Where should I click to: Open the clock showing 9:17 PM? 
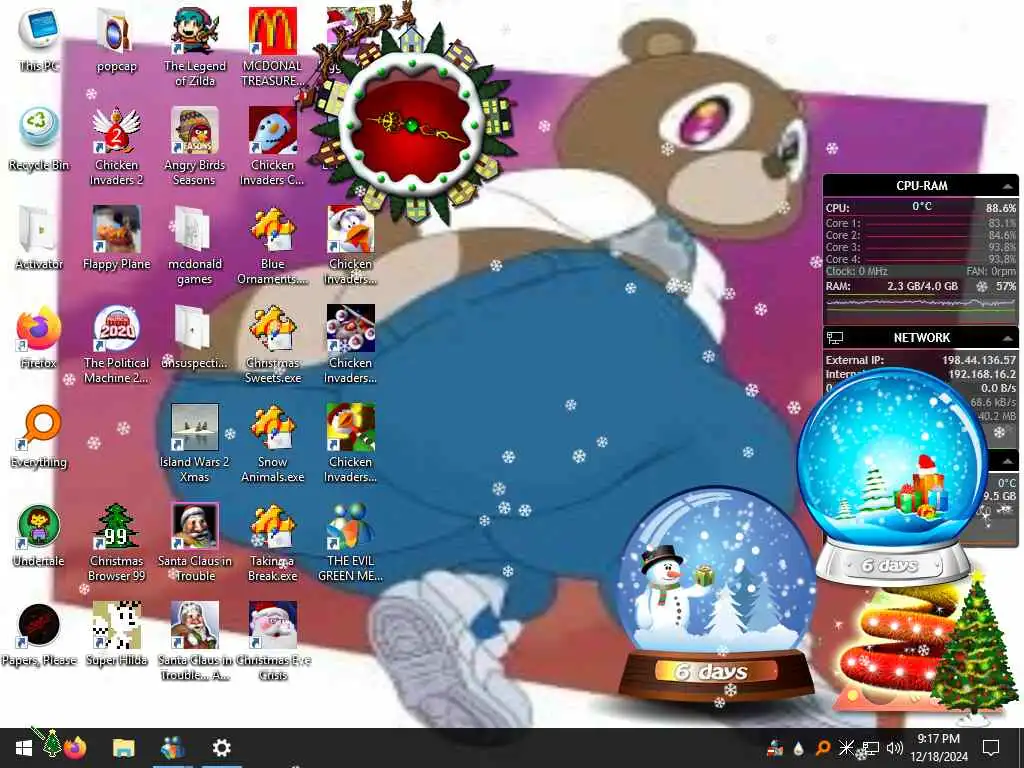coord(939,748)
